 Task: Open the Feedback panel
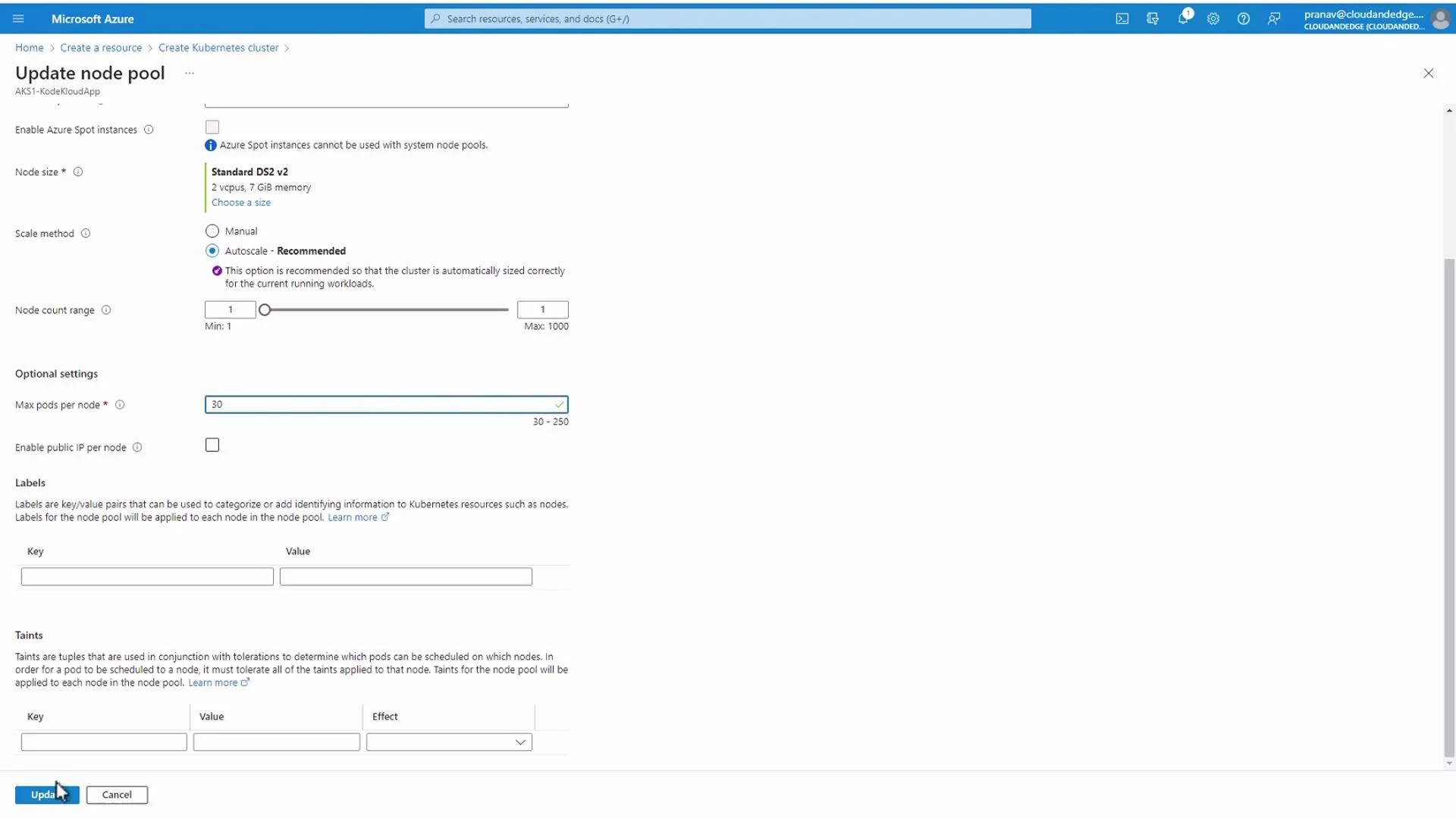tap(1274, 18)
